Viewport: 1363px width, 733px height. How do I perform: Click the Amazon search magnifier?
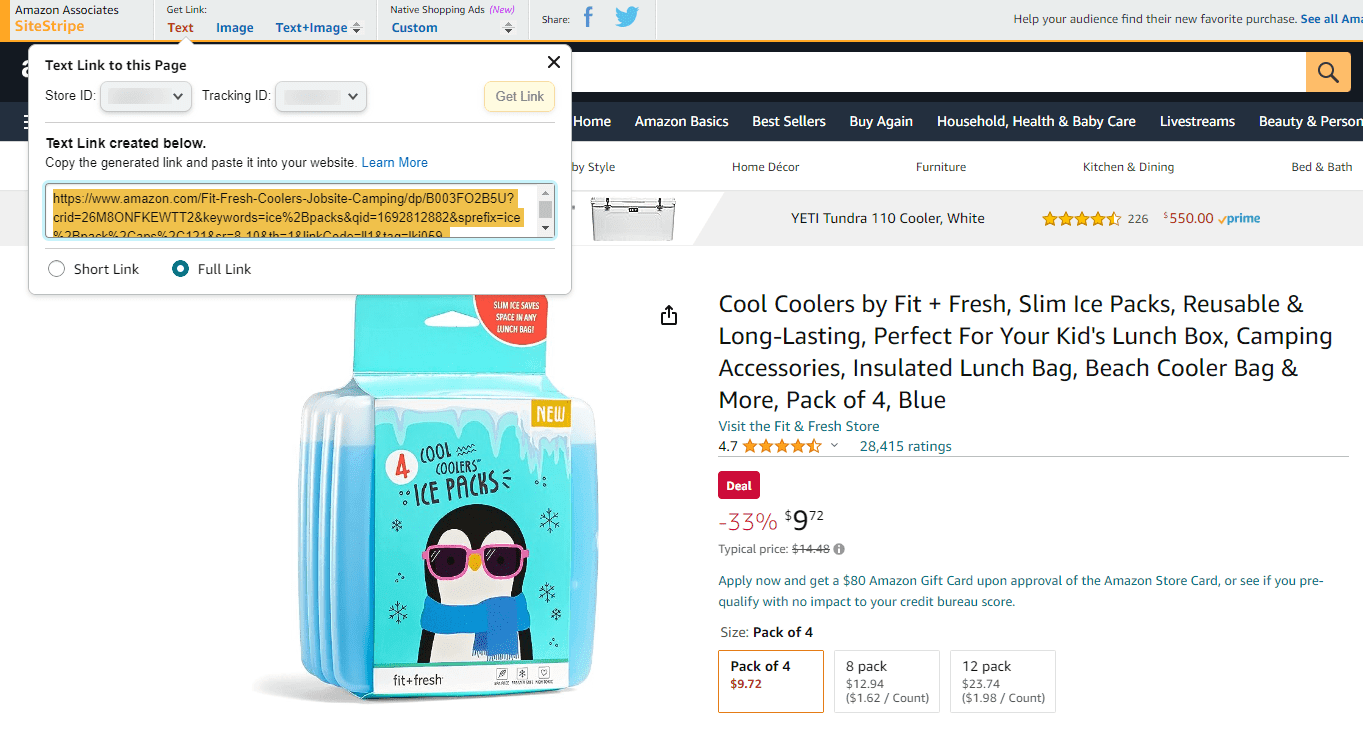point(1328,71)
